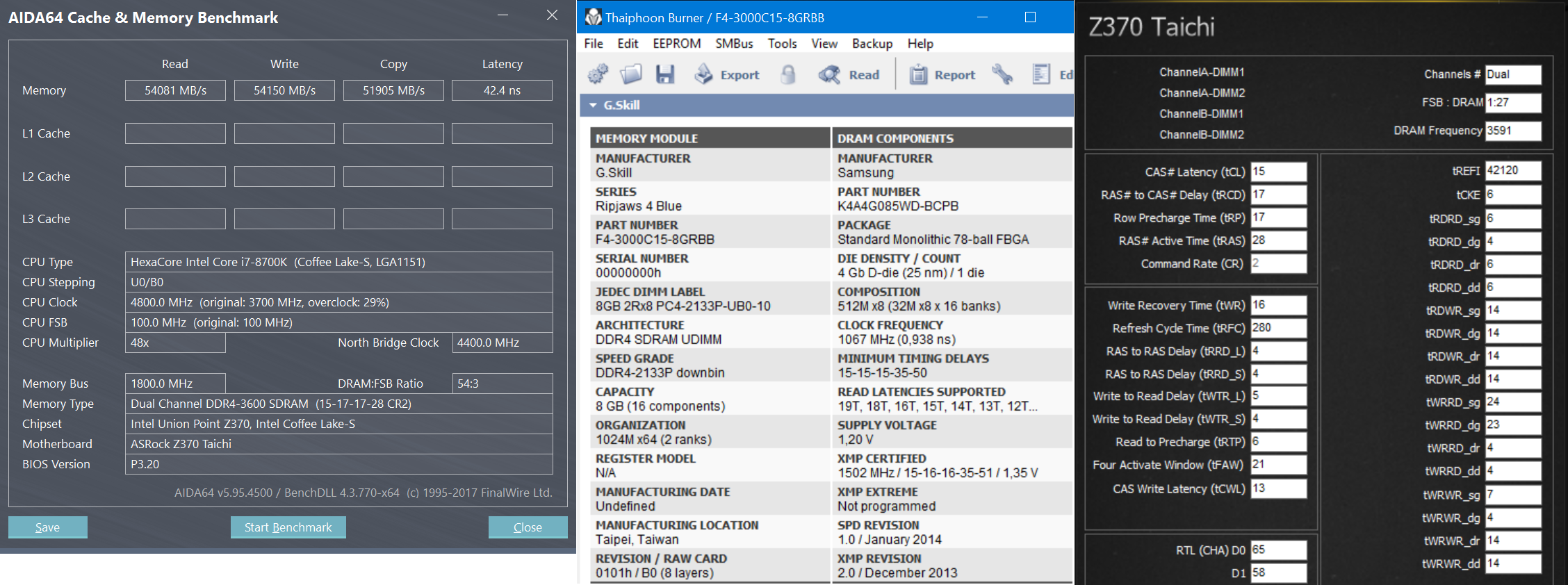Click the empty L3 Cache Latency box
This screenshot has height=585, width=1568.
pos(502,219)
